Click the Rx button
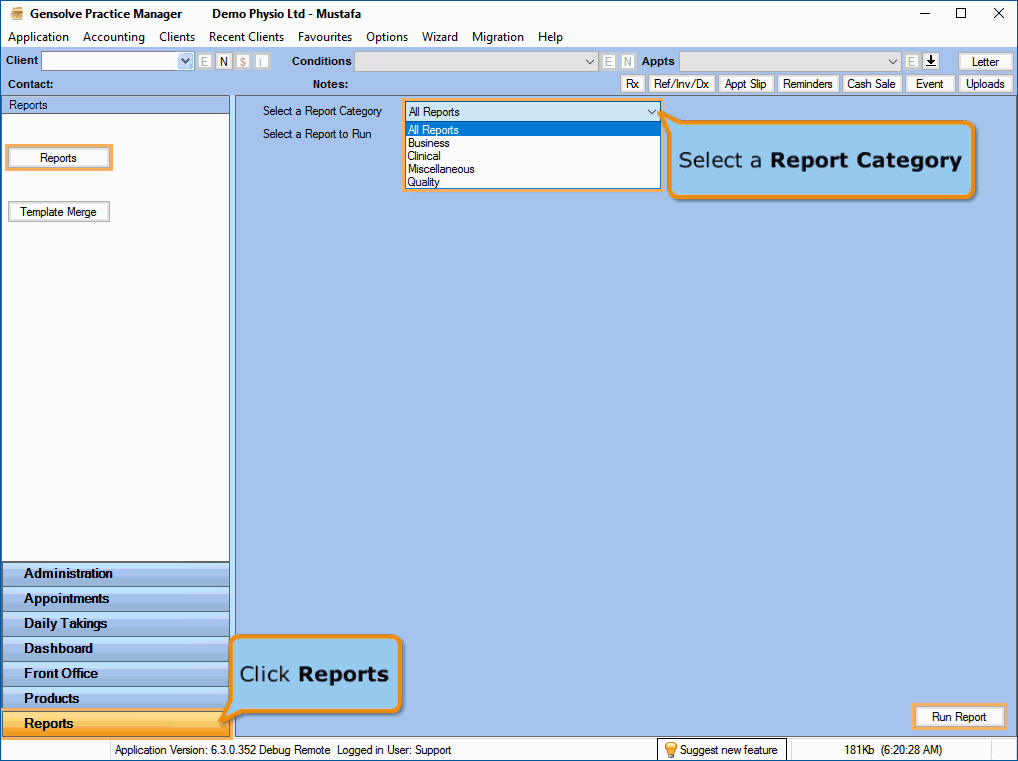Screen dimensions: 1018x761 pos(632,84)
